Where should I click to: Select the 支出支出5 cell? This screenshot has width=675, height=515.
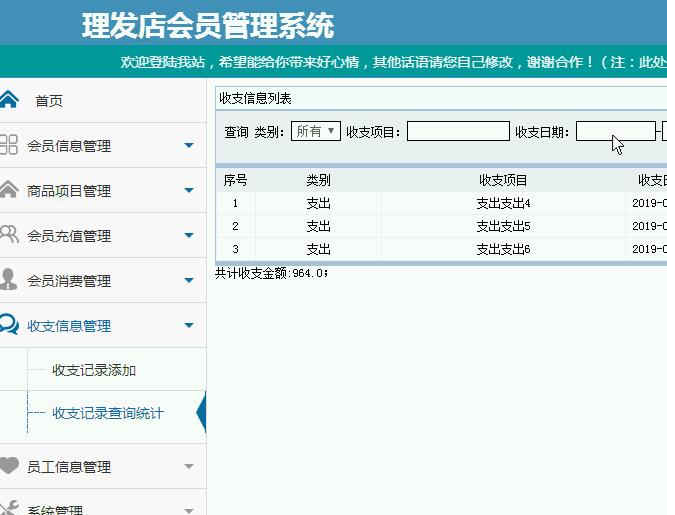tap(503, 226)
